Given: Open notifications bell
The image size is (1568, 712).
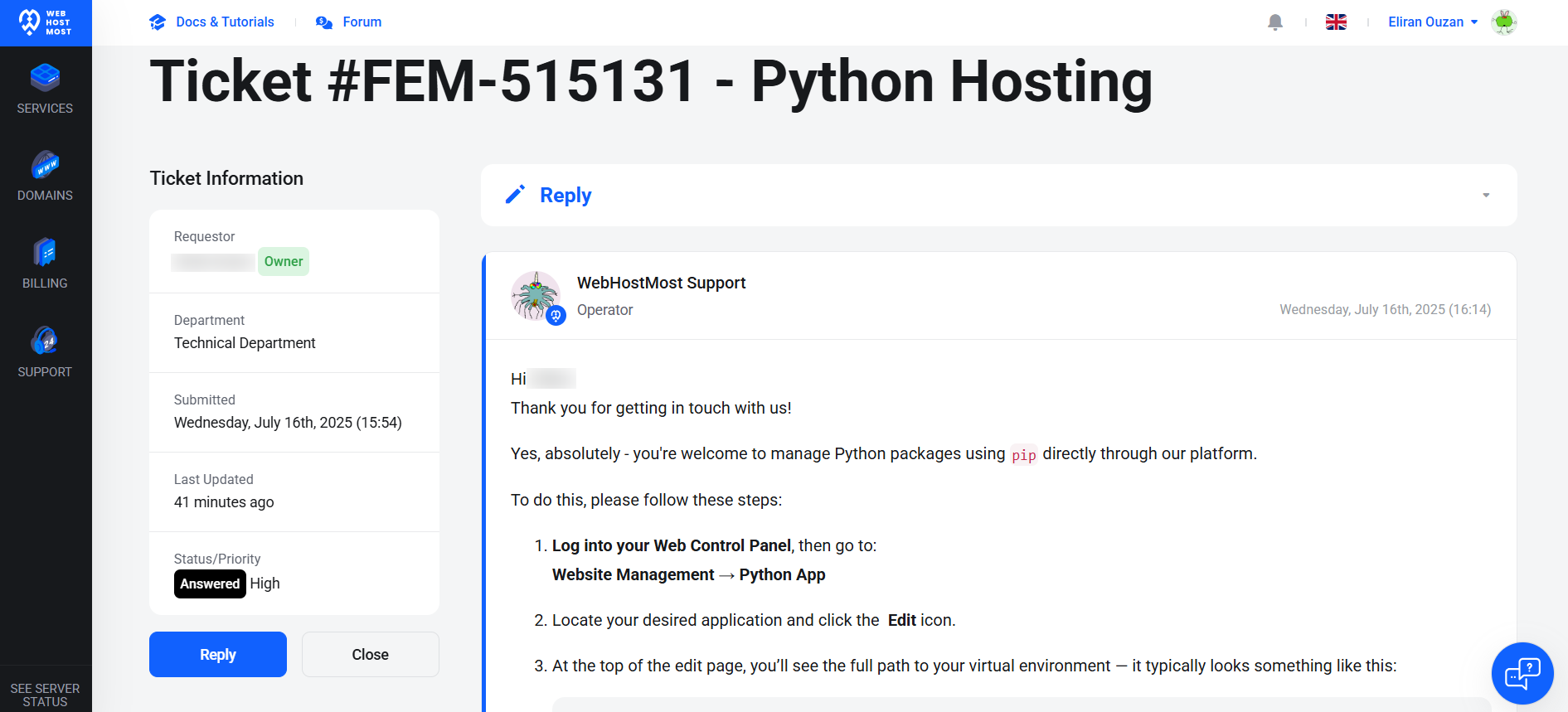Looking at the screenshot, I should [x=1275, y=22].
